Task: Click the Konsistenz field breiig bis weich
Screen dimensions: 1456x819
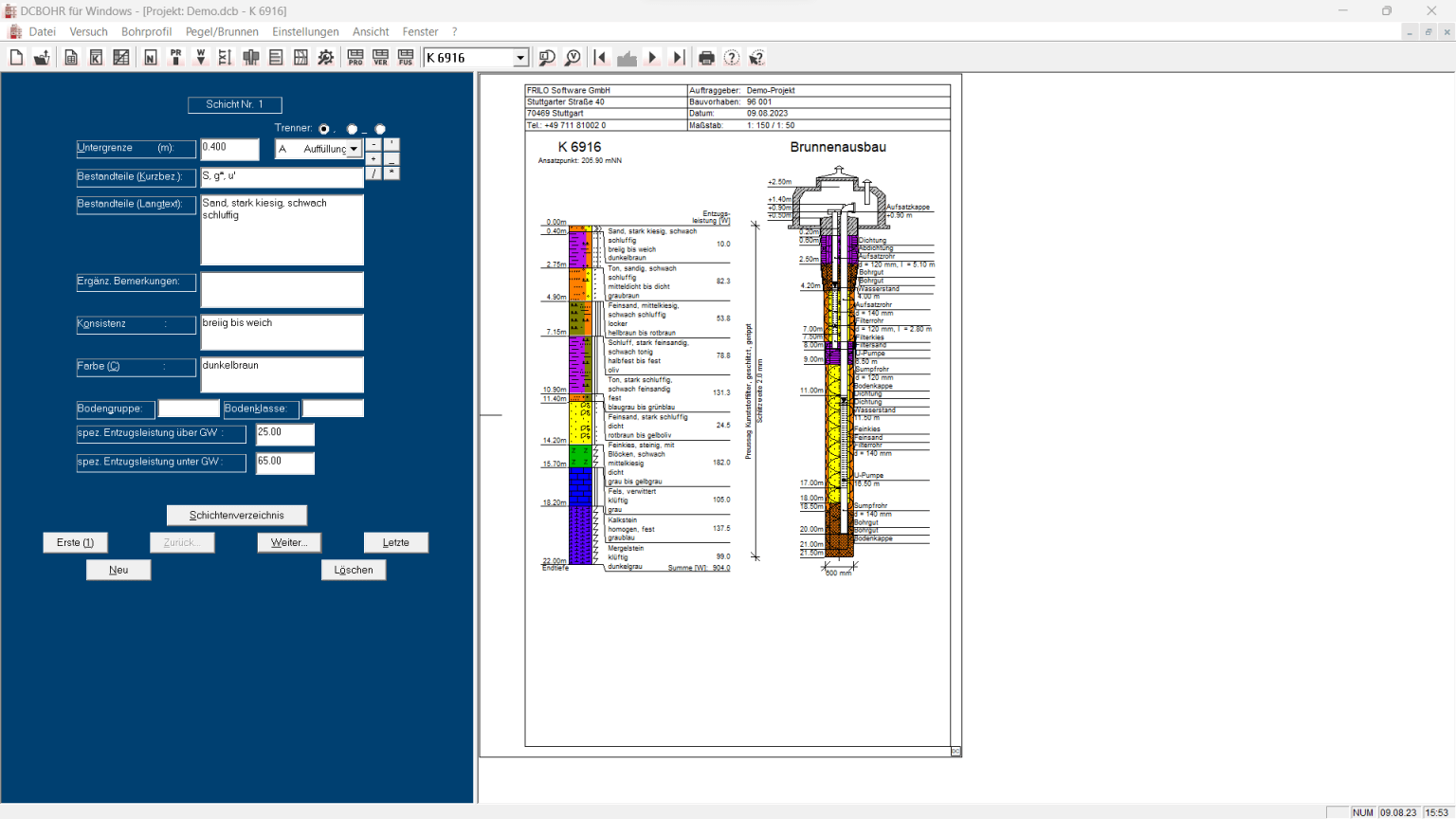Action: (282, 333)
